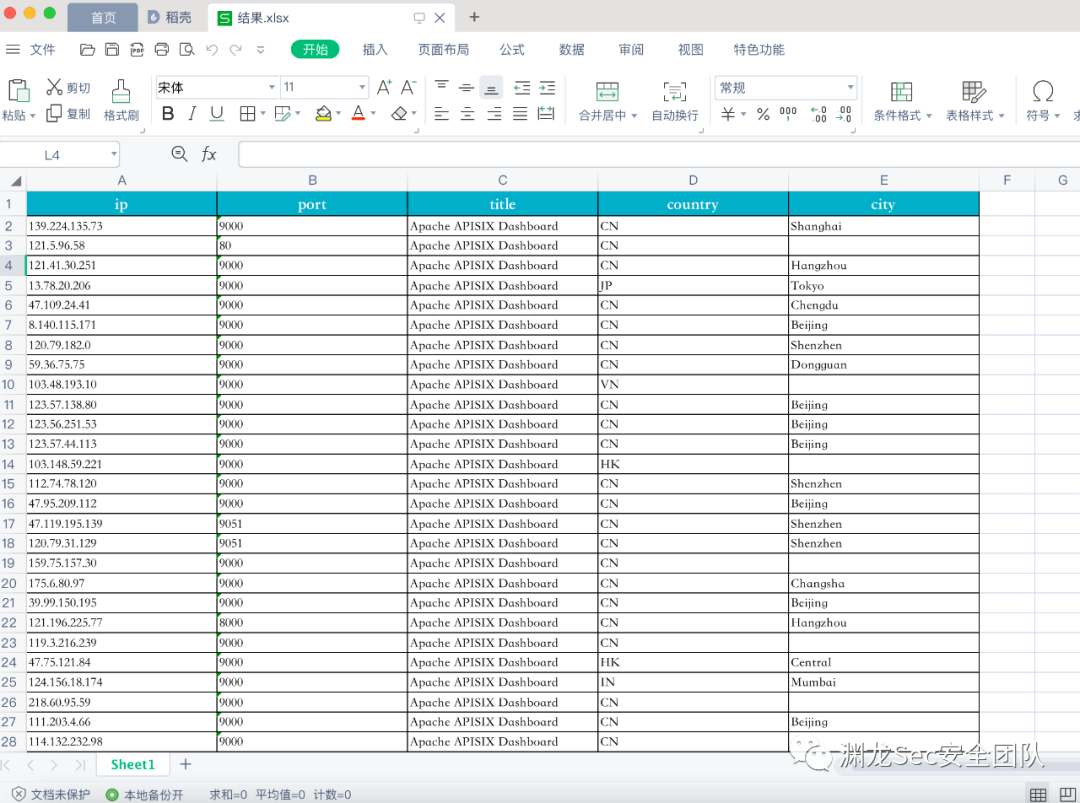Increase decimal places
This screenshot has height=803, width=1080.
pos(818,114)
